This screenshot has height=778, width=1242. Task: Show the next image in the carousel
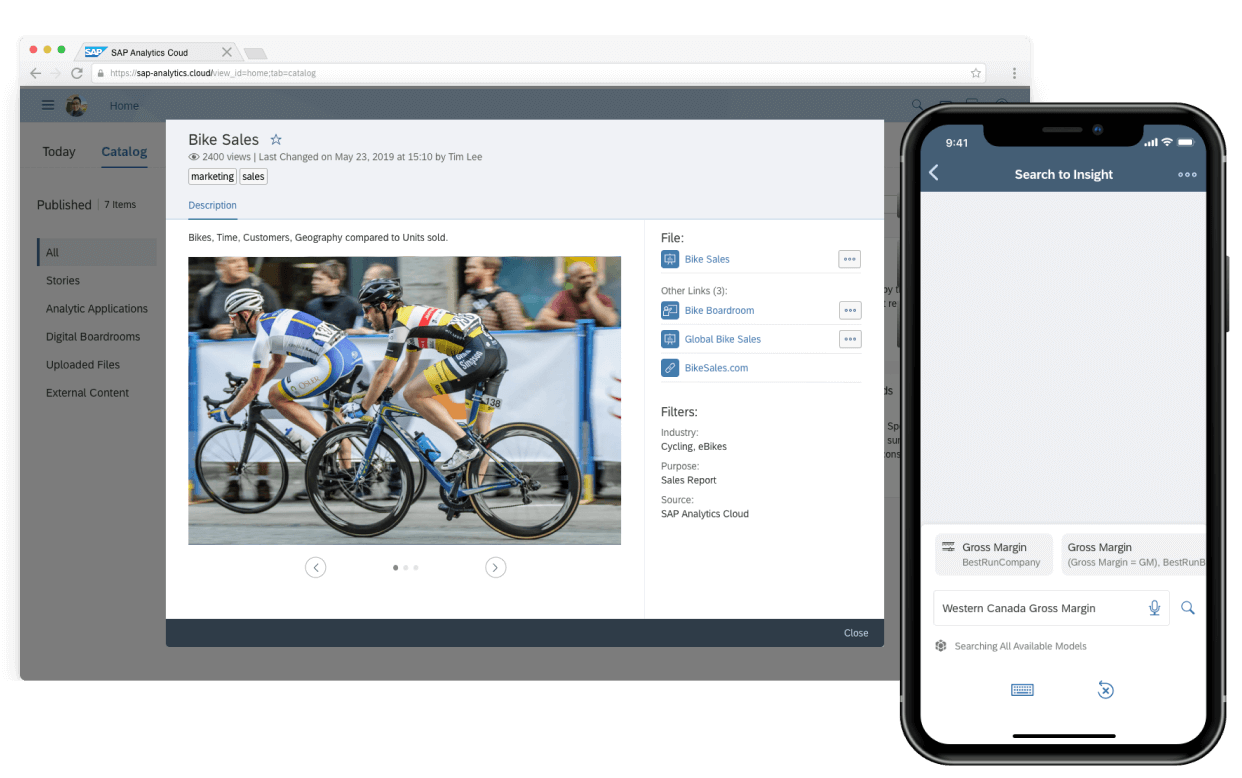point(495,568)
